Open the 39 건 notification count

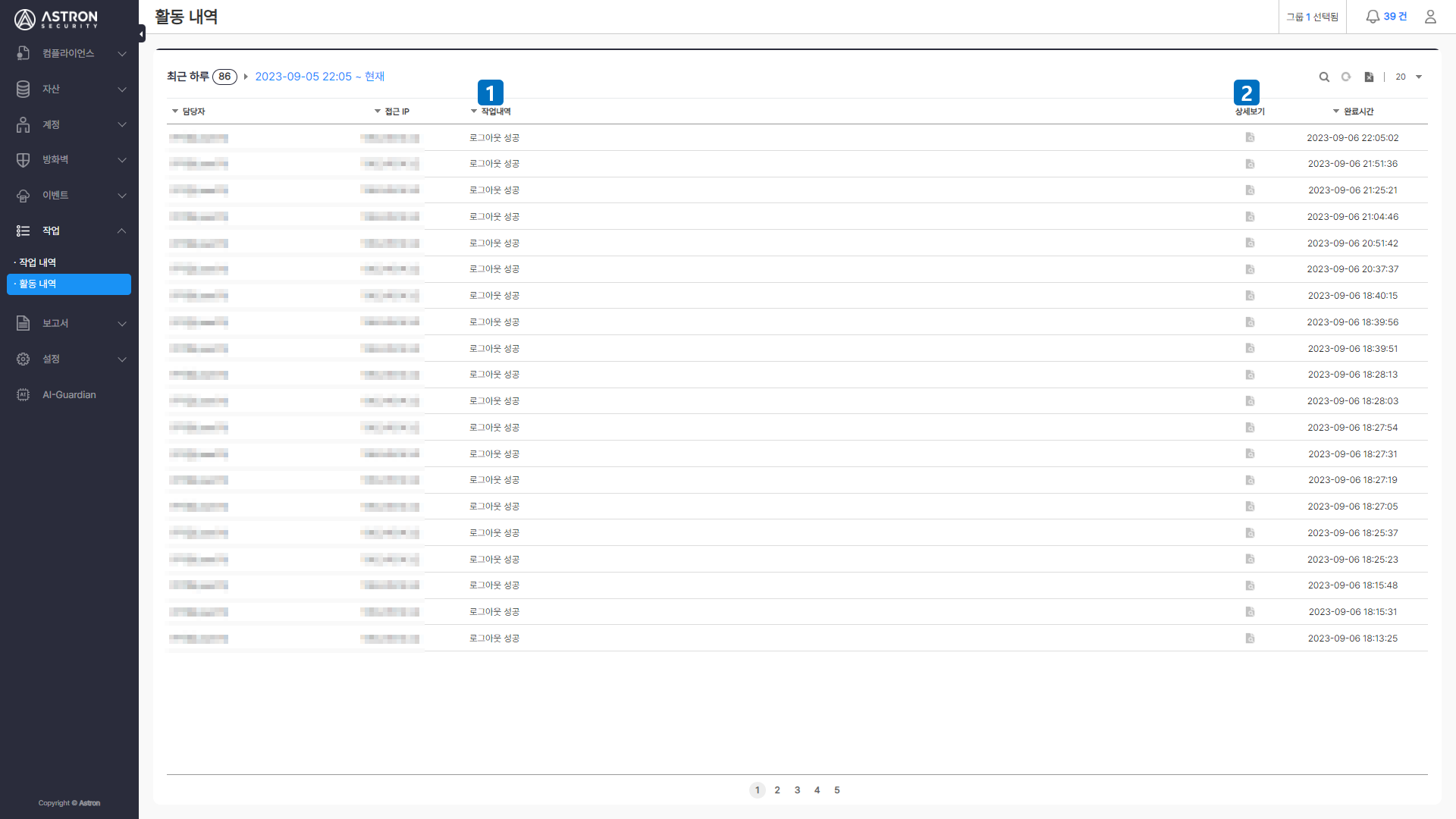[1395, 17]
